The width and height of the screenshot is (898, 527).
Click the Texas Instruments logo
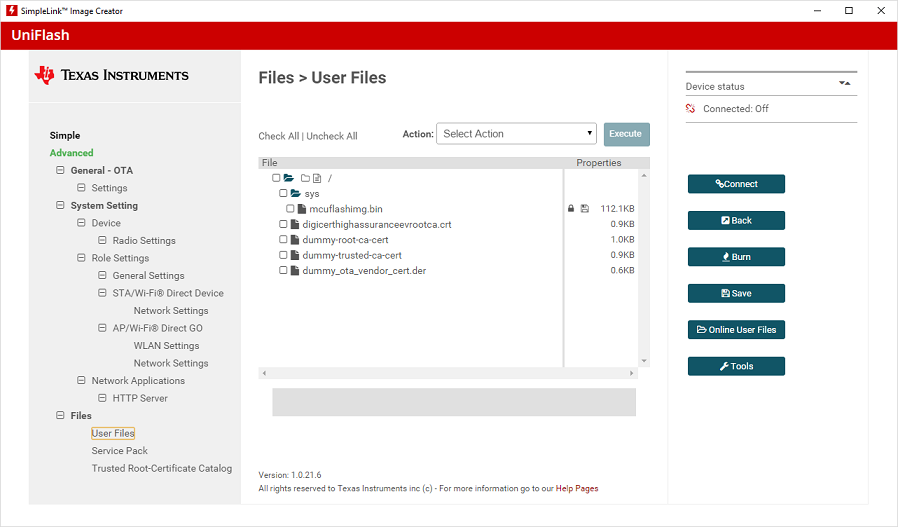coord(112,75)
